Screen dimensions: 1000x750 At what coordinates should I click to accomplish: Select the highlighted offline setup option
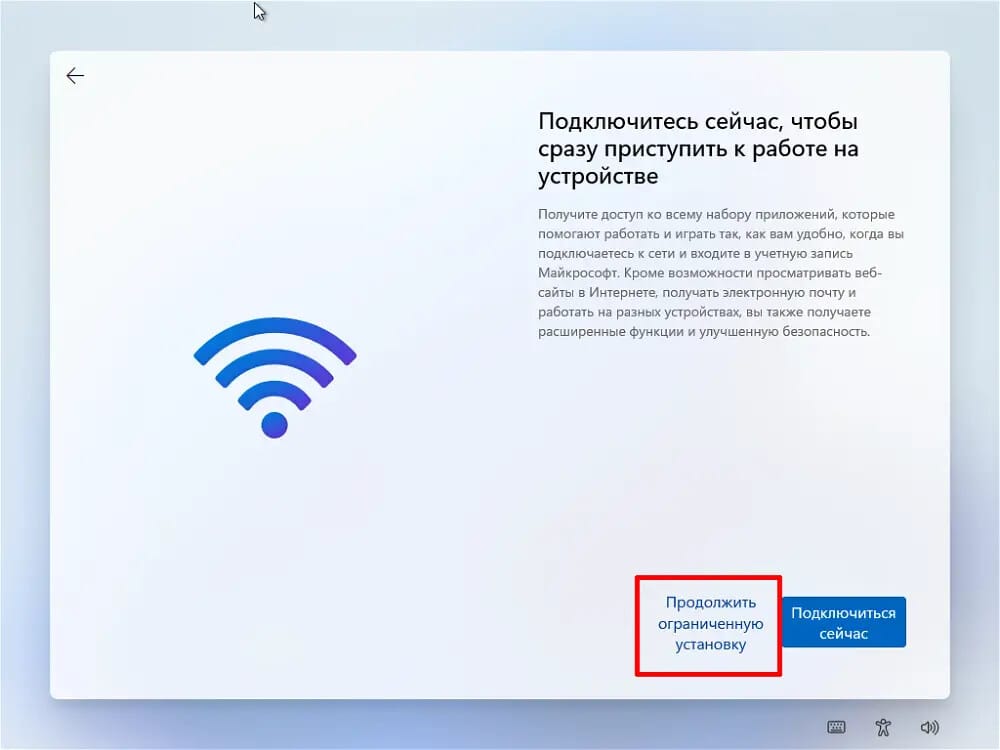coord(707,625)
